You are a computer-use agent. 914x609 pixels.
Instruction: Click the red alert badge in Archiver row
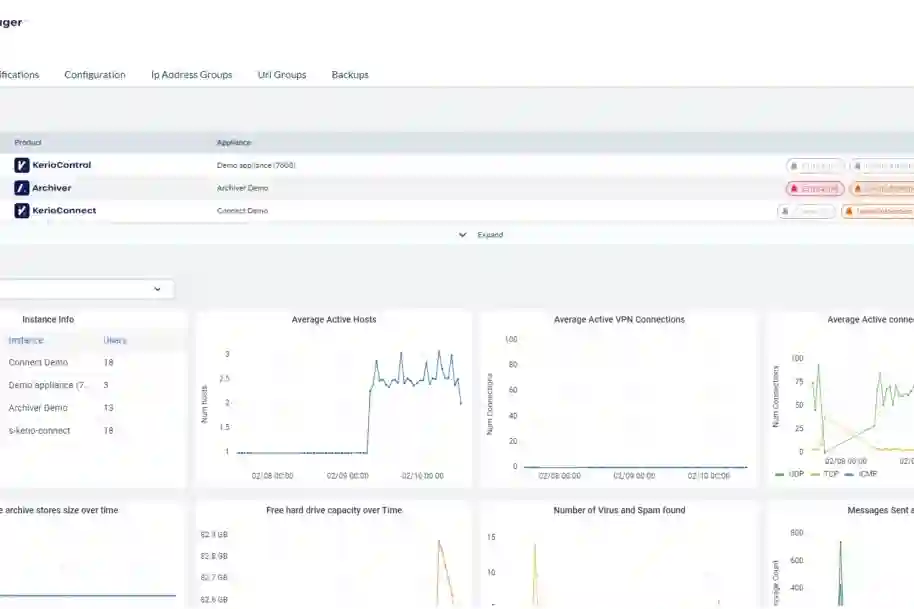click(815, 189)
